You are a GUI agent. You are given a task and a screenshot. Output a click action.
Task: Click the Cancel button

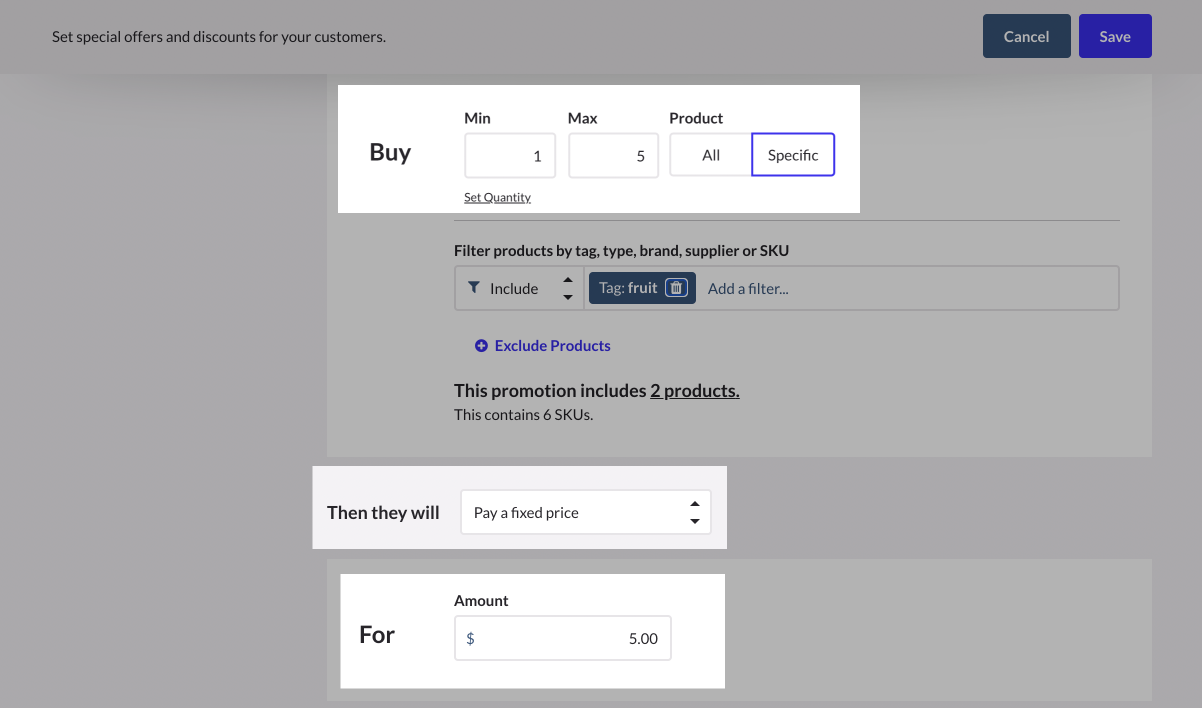point(1026,36)
